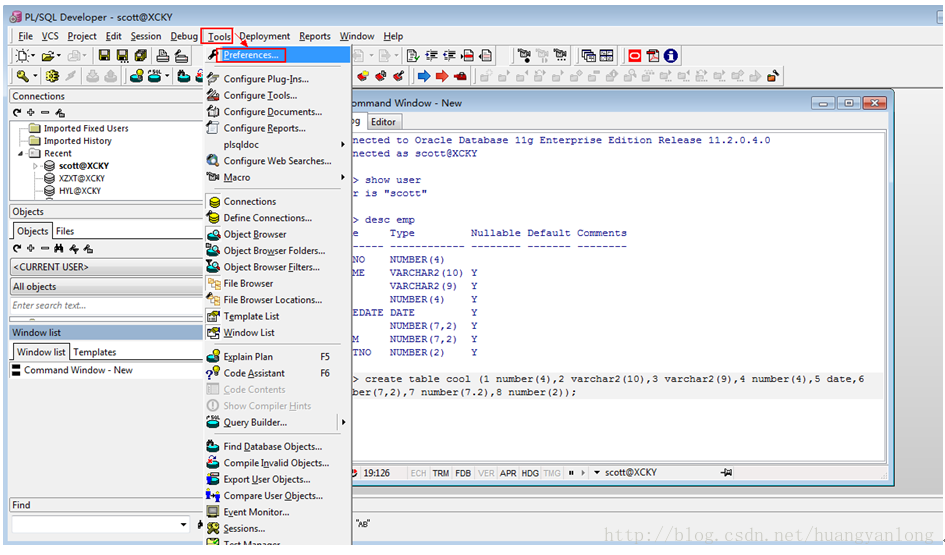The width and height of the screenshot is (945, 555).
Task: Open the Reports menu
Action: [x=315, y=36]
